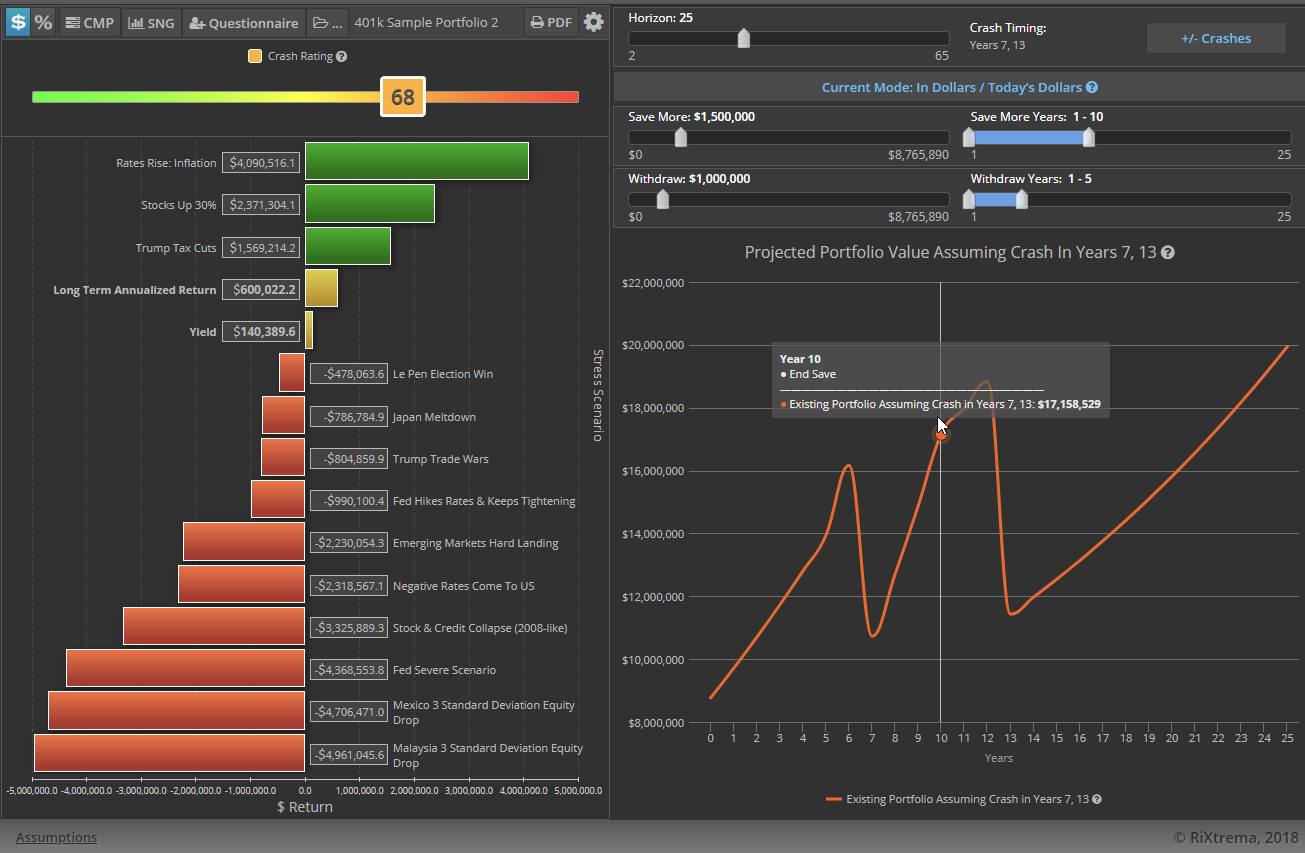Open the SNG bar chart view
Image resolution: width=1305 pixels, height=853 pixels.
(x=151, y=22)
